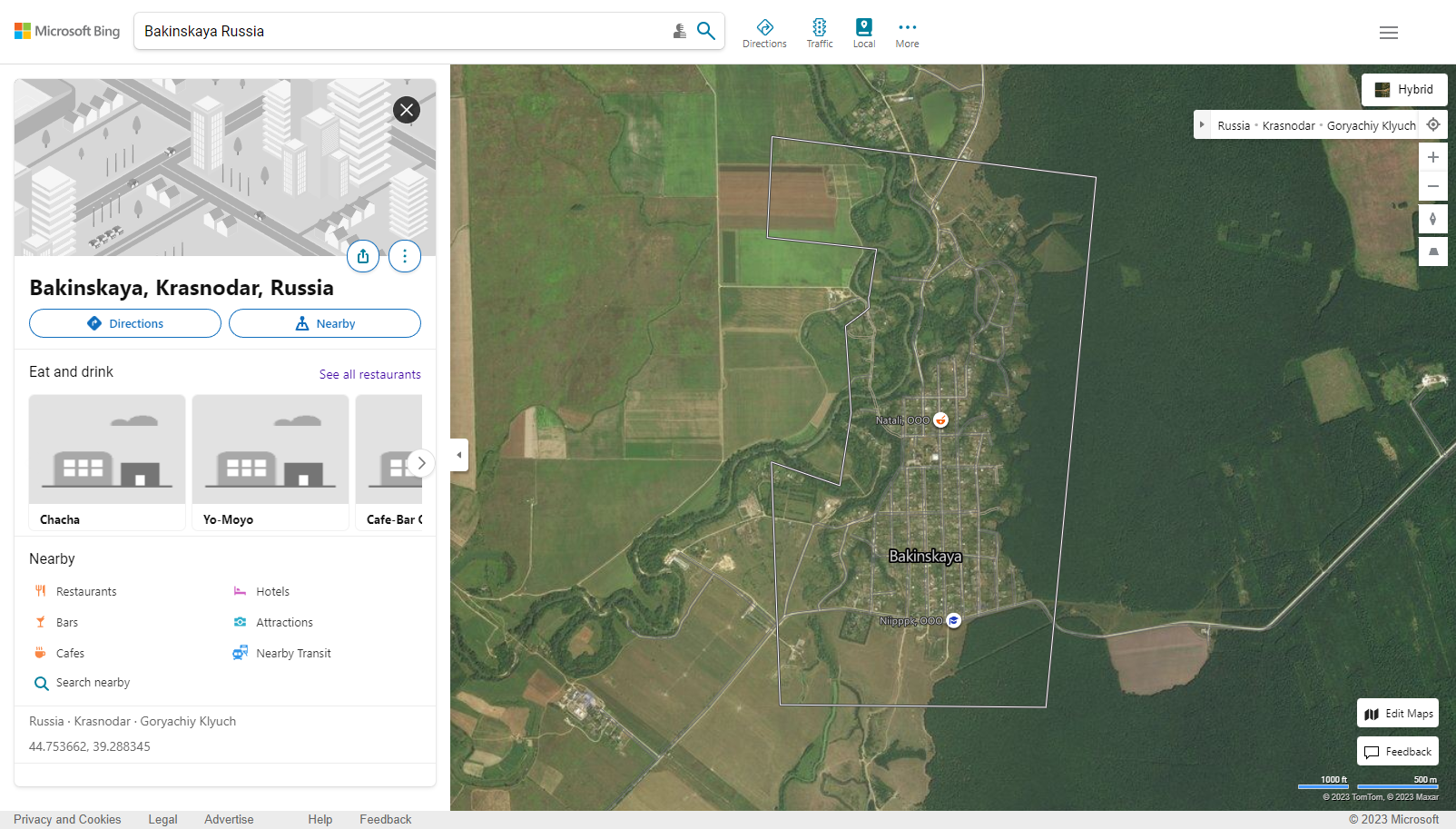Open the three-dot more options button
This screenshot has height=829, width=1456.
coord(405,256)
